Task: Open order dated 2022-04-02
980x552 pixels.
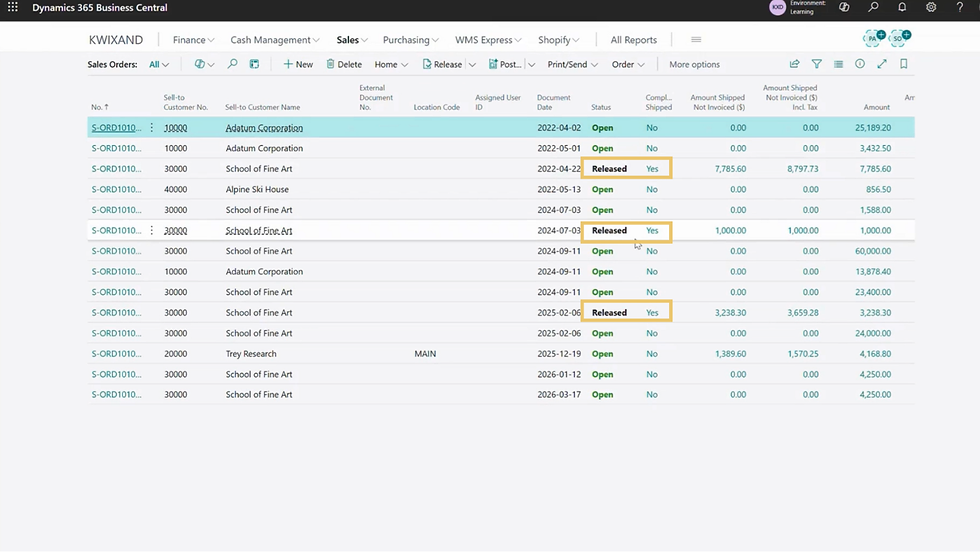Action: [x=116, y=128]
